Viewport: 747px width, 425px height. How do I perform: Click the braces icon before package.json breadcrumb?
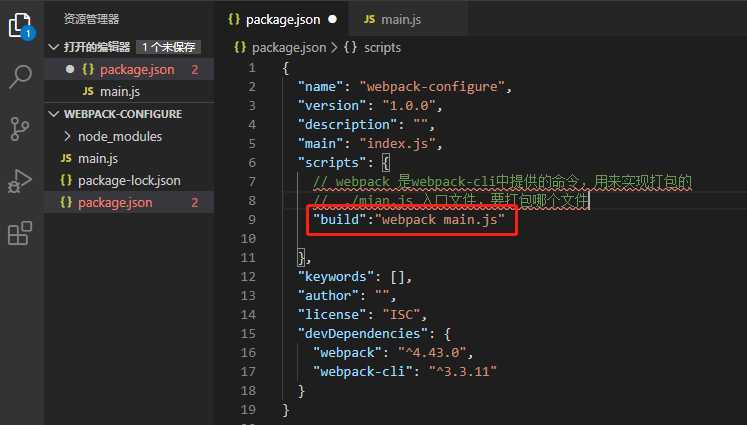tap(240, 47)
